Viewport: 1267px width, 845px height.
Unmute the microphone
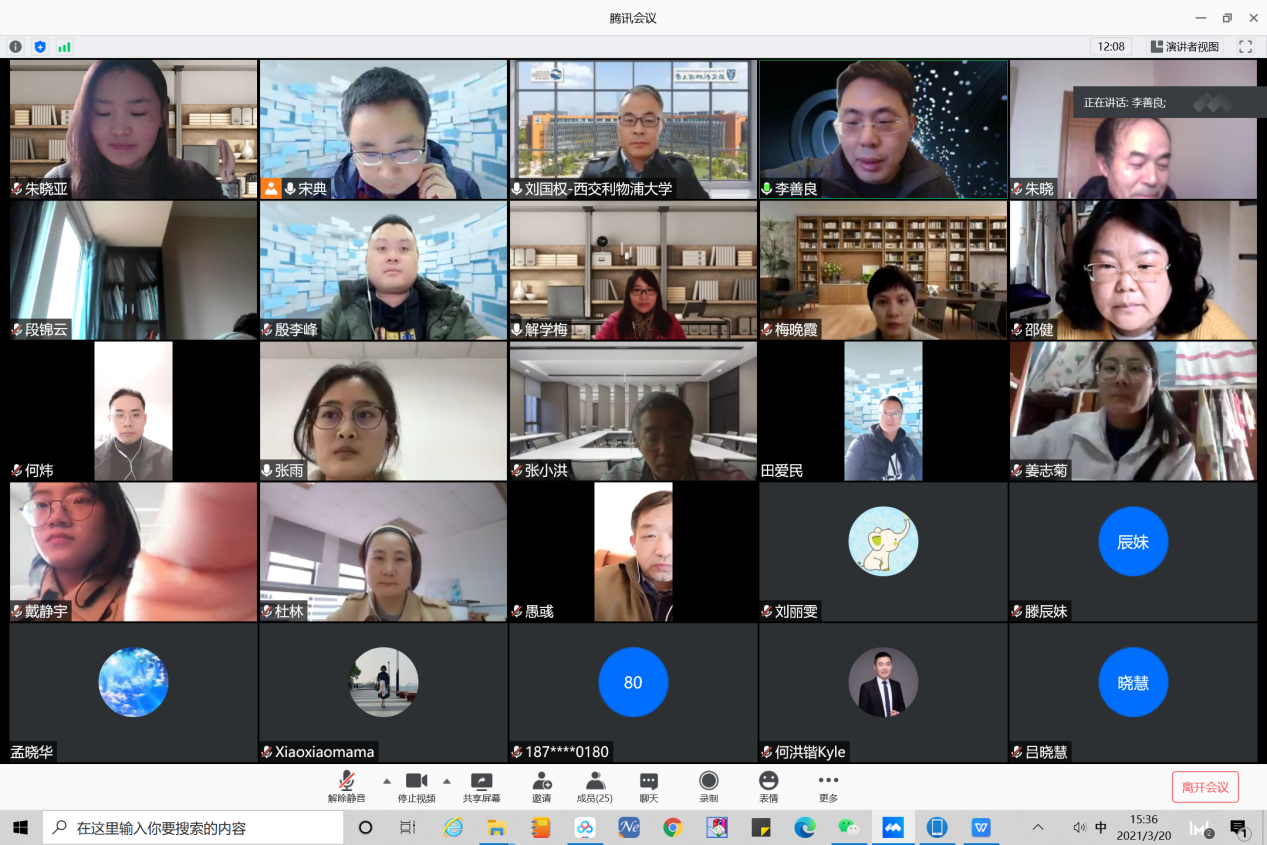(x=346, y=786)
